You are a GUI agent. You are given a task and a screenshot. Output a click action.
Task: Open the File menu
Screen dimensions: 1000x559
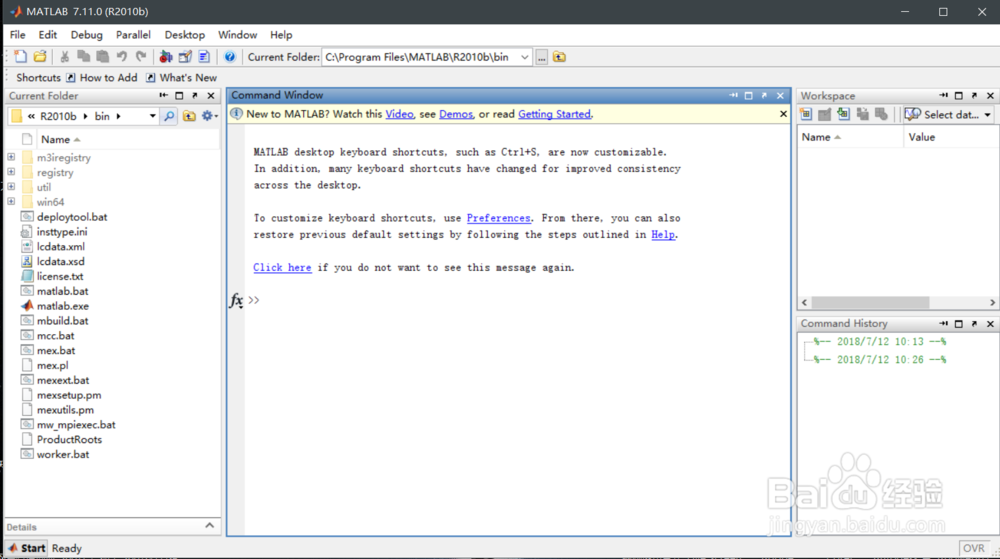(x=18, y=35)
